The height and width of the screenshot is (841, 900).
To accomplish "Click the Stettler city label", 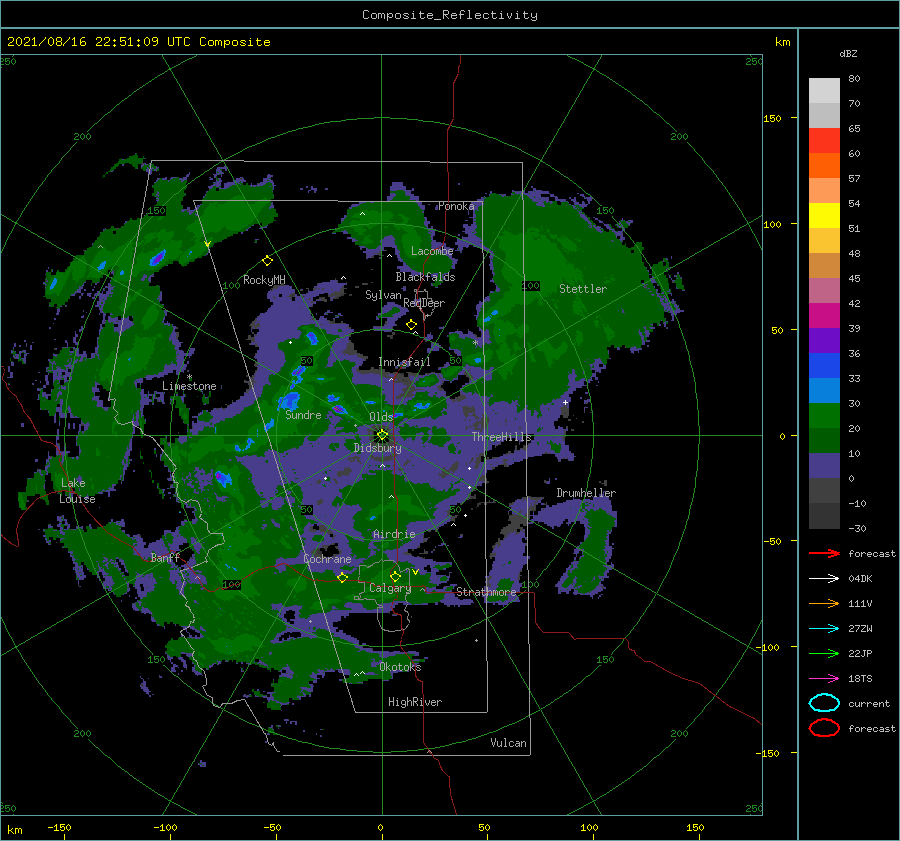I will coord(583,289).
